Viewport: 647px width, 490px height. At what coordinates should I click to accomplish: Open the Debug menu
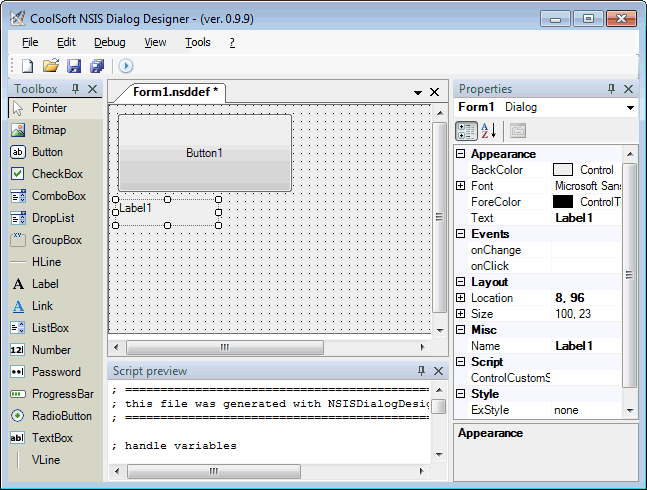click(x=110, y=42)
